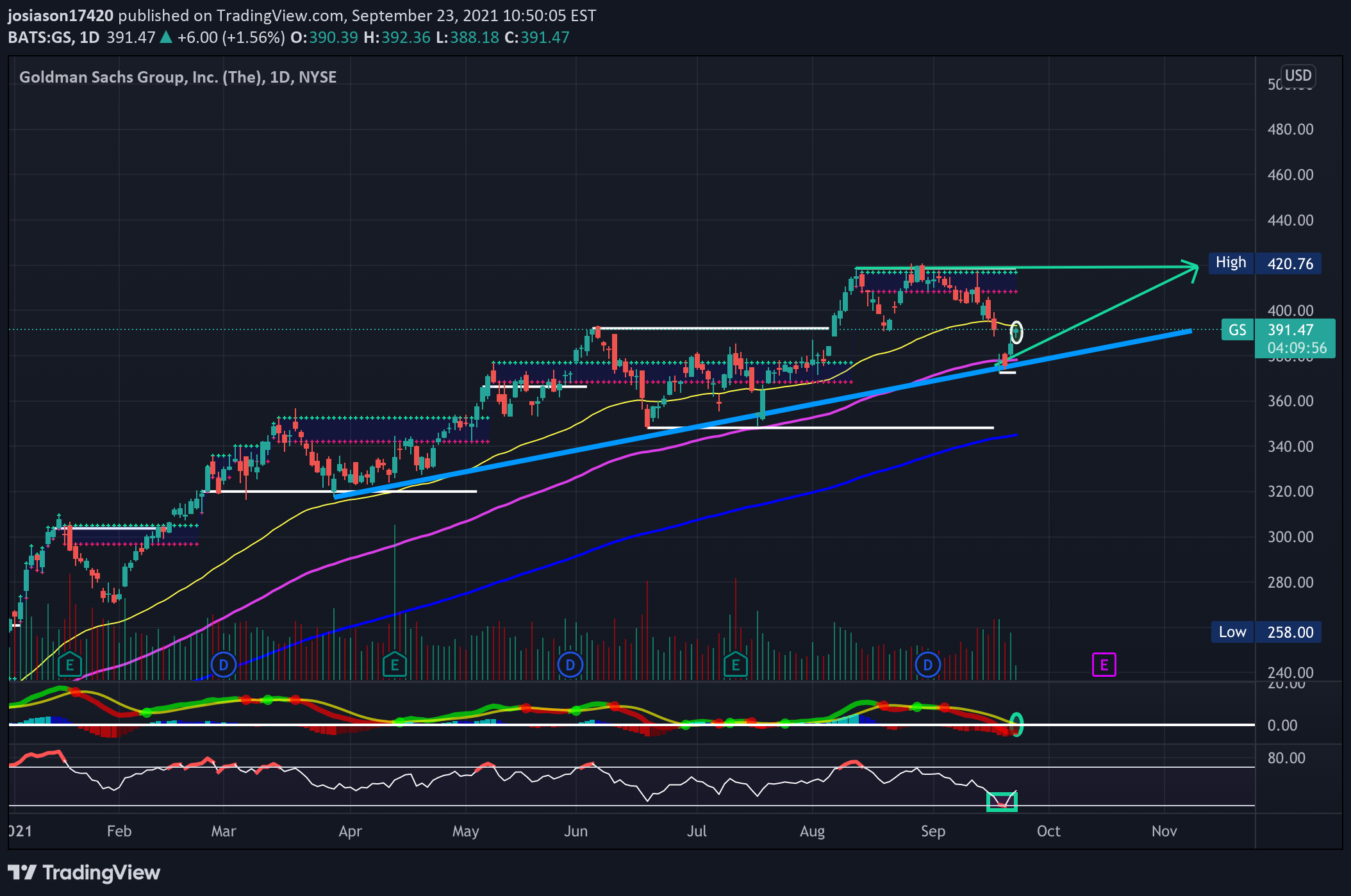This screenshot has width=1351, height=896.
Task: Click the Aug label on time axis
Action: 812,831
